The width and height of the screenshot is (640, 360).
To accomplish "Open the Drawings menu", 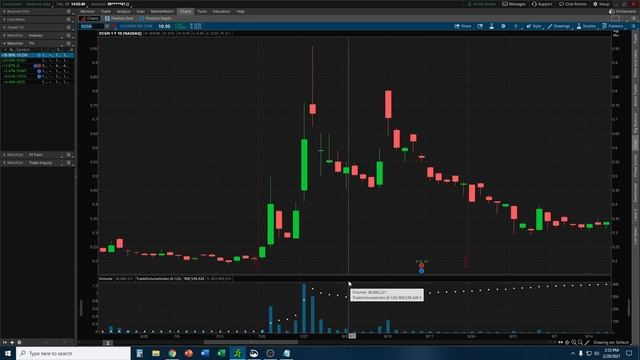I will coord(559,26).
